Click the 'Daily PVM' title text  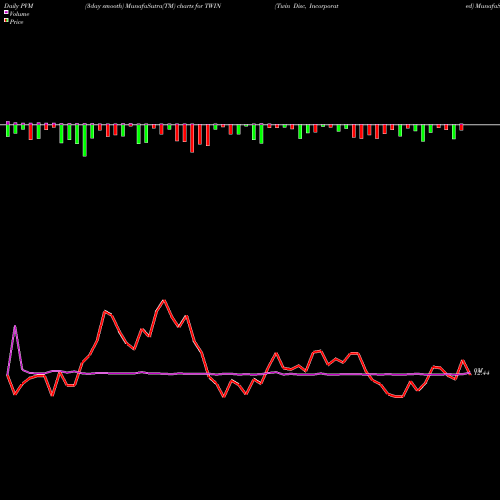tap(19, 6)
